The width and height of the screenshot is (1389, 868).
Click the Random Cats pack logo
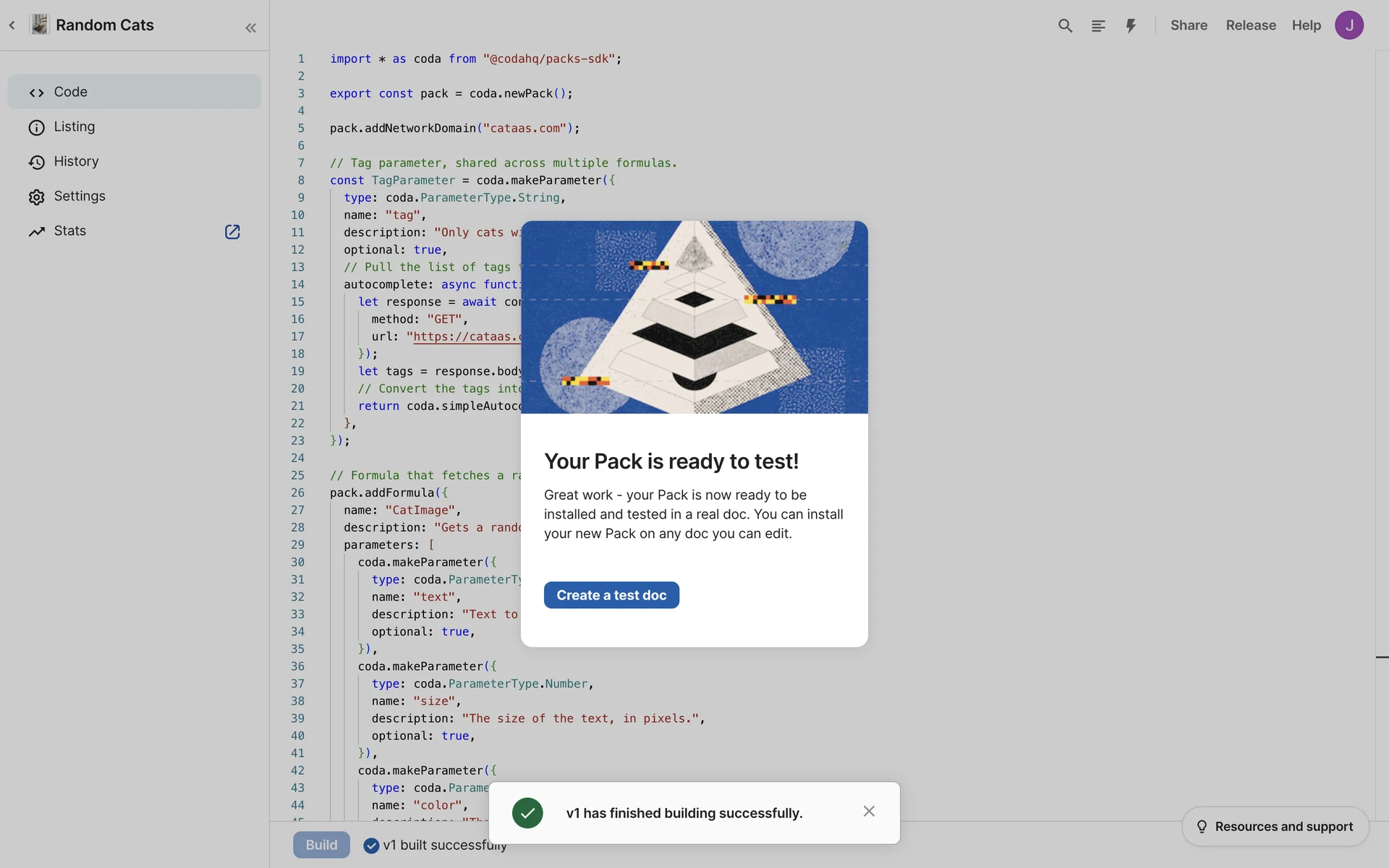(40, 25)
